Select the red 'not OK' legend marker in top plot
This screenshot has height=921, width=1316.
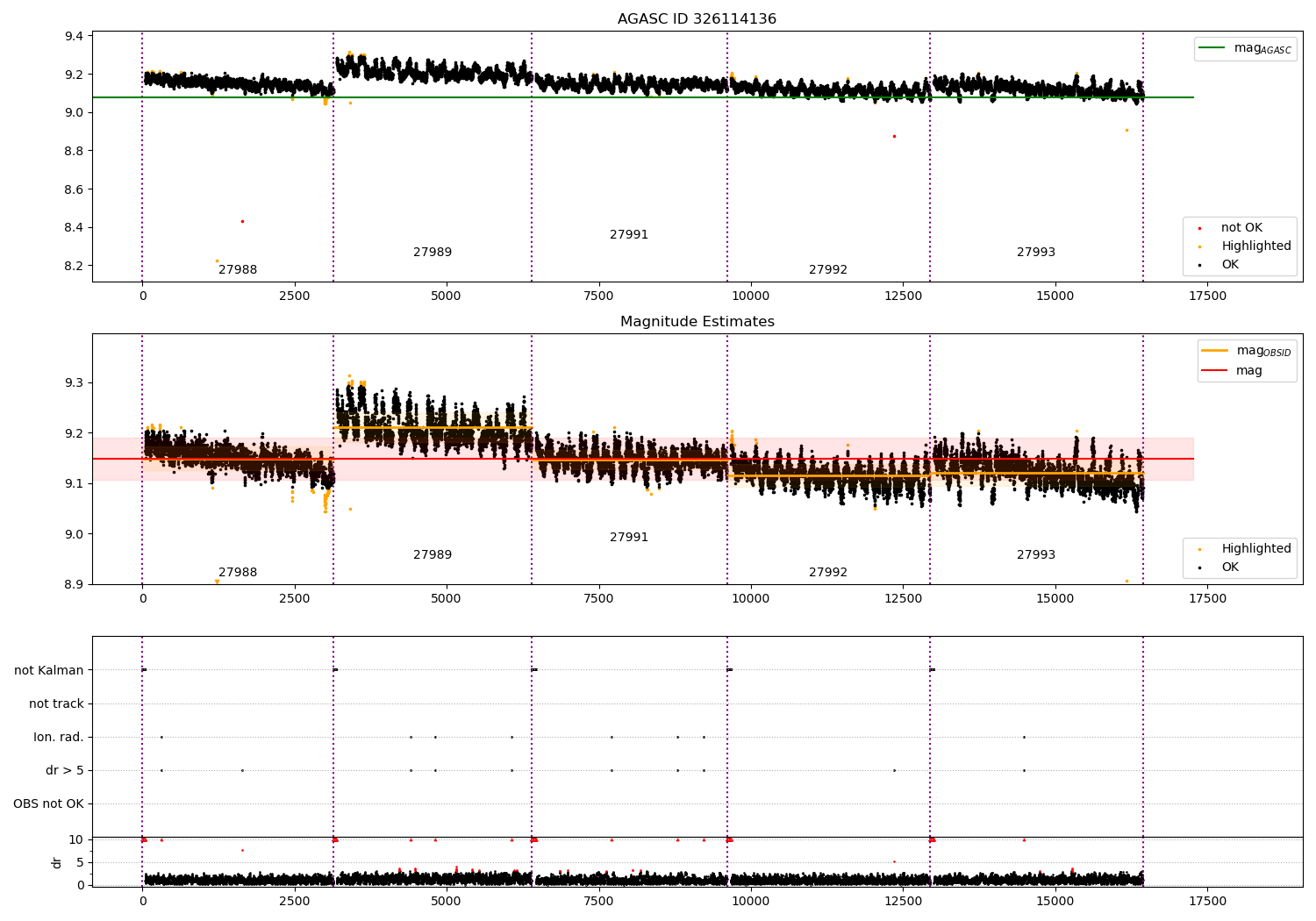pos(1199,228)
